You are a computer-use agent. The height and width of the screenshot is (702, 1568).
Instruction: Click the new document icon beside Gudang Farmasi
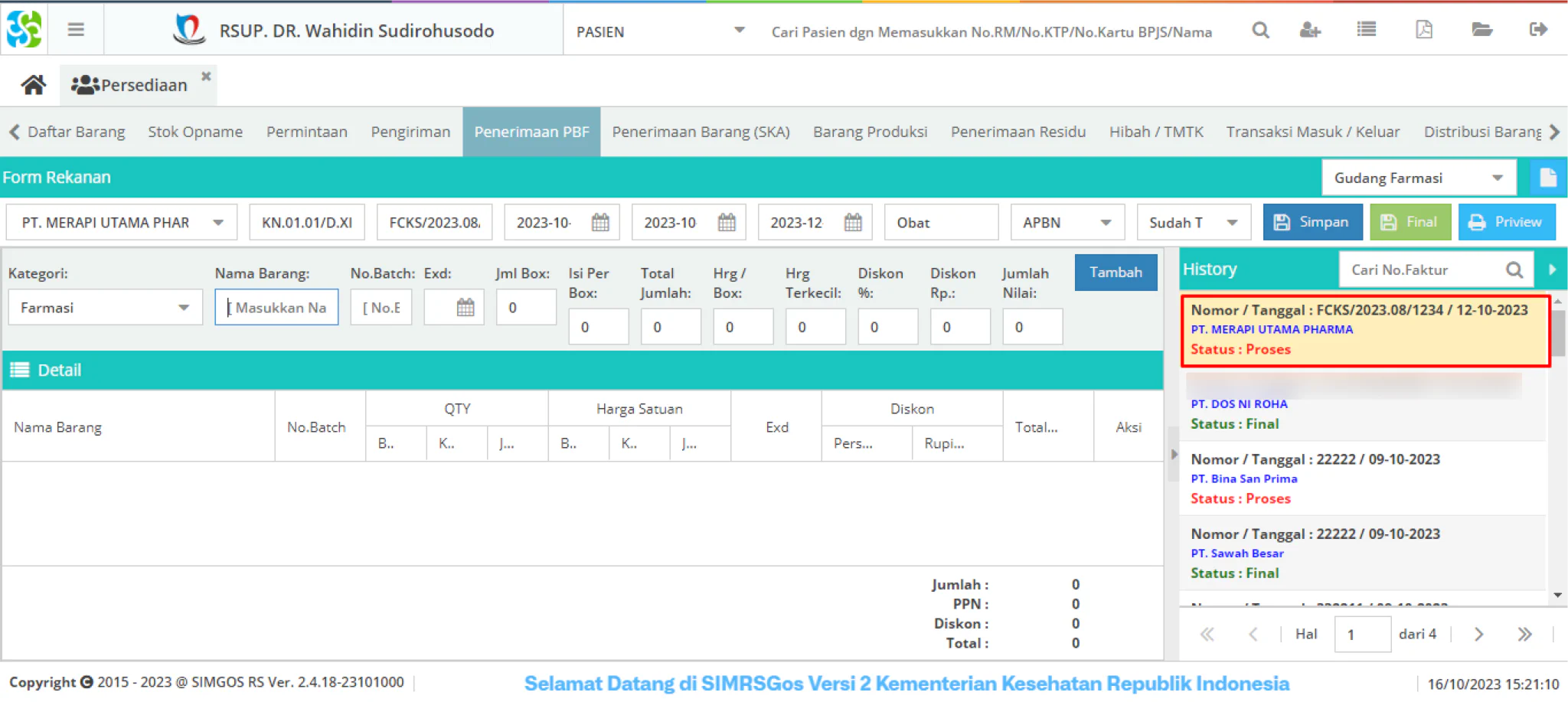[1547, 178]
